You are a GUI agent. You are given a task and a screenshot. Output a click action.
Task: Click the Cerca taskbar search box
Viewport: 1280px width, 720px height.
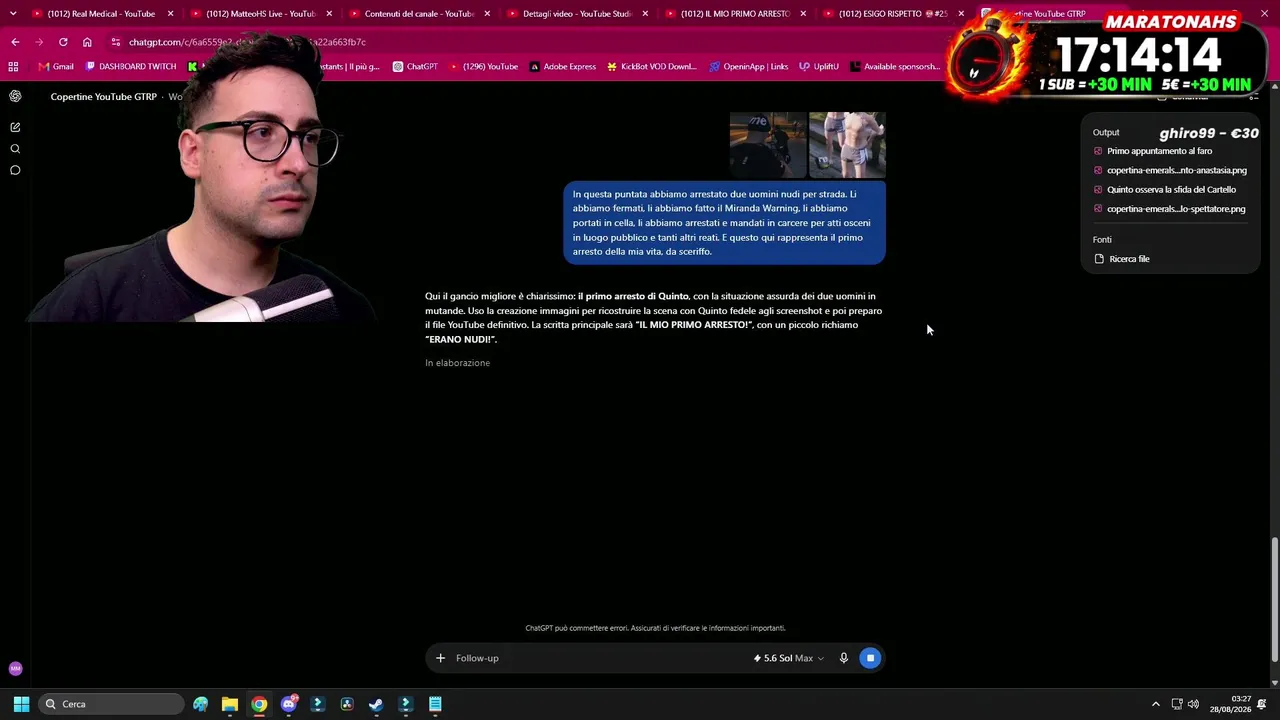[x=112, y=704]
